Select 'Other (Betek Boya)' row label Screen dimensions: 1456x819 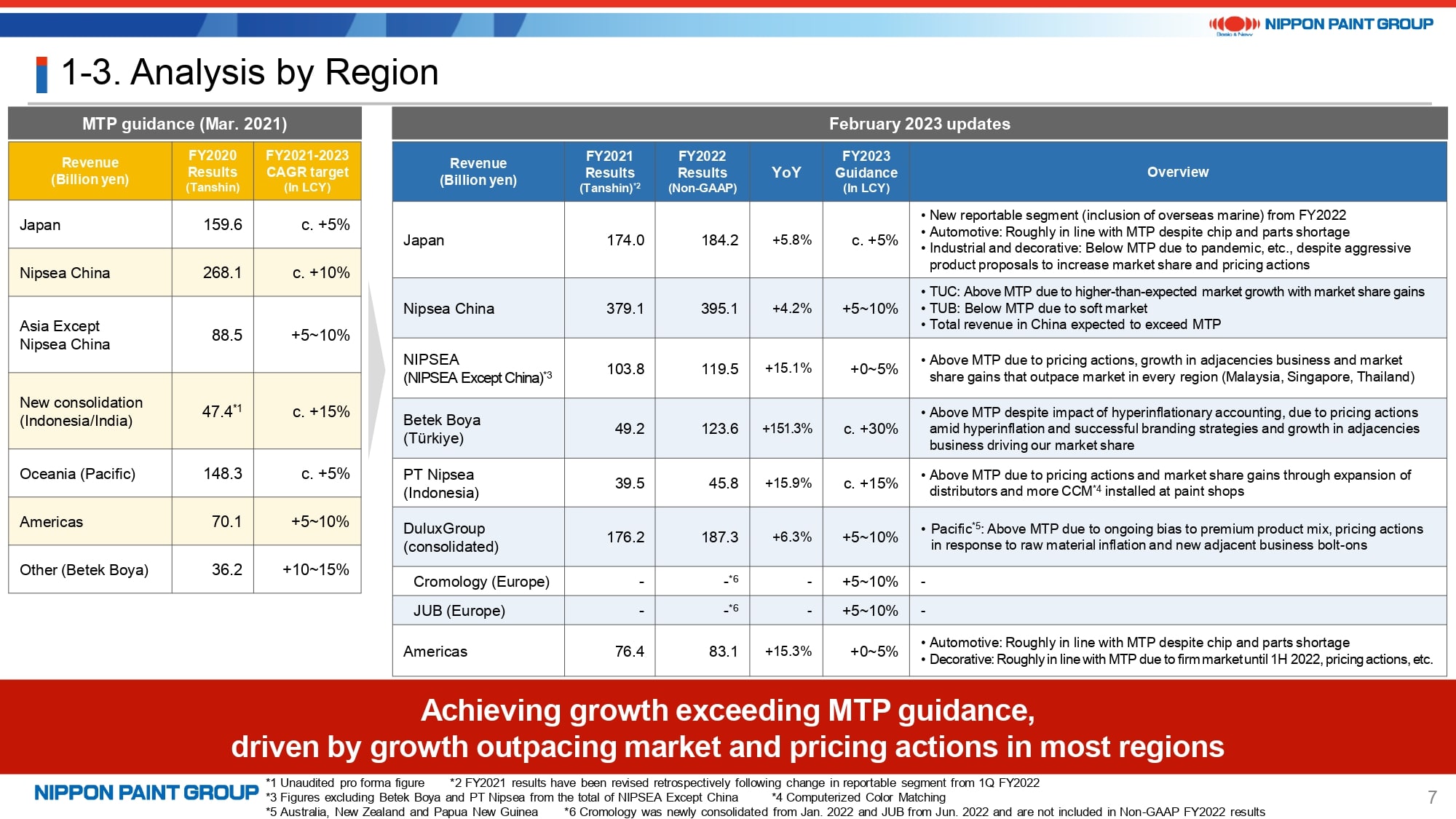click(84, 570)
